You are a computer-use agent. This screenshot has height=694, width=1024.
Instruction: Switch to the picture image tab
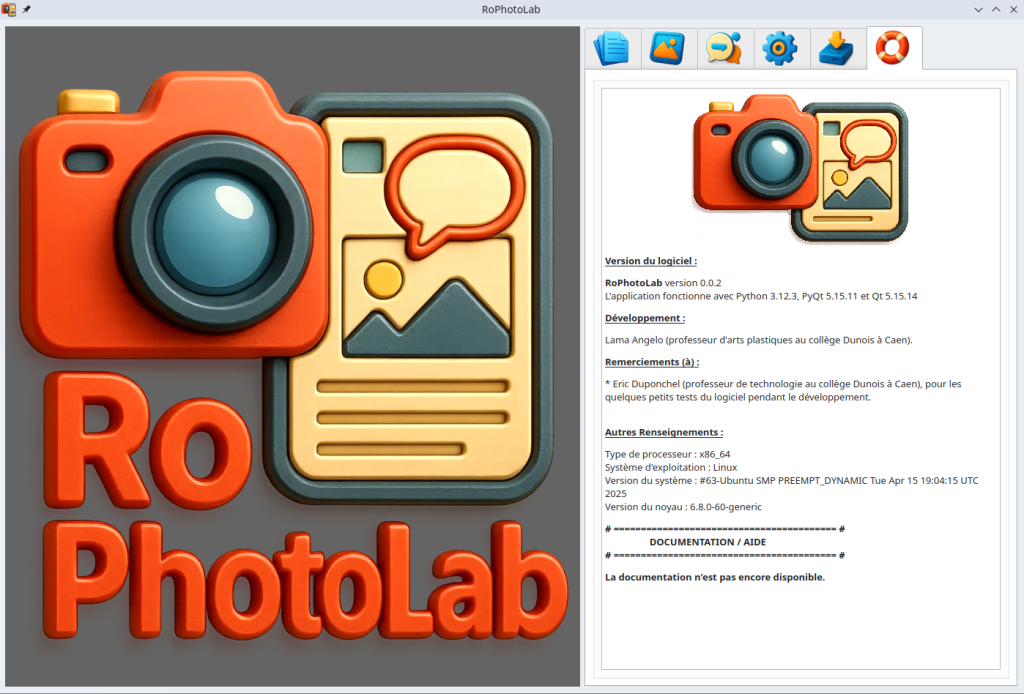pyautogui.click(x=667, y=48)
